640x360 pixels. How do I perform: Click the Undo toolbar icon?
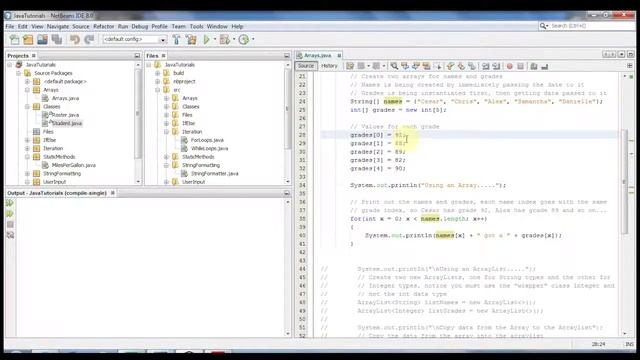point(74,40)
